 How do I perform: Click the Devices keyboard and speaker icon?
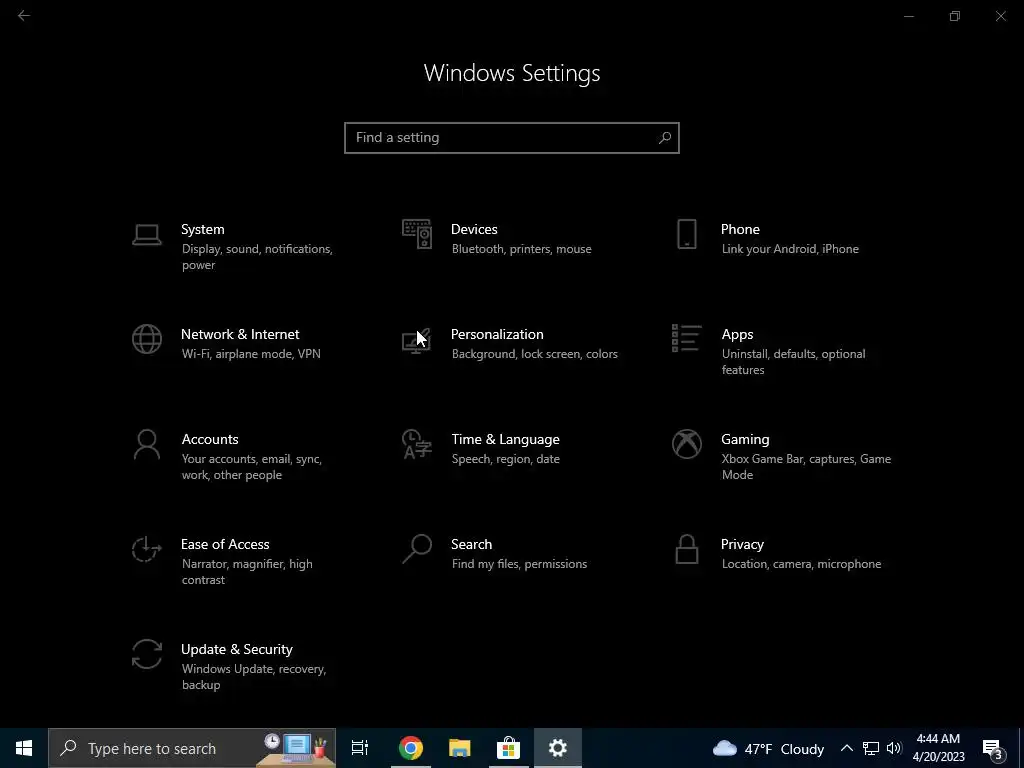pyautogui.click(x=417, y=234)
